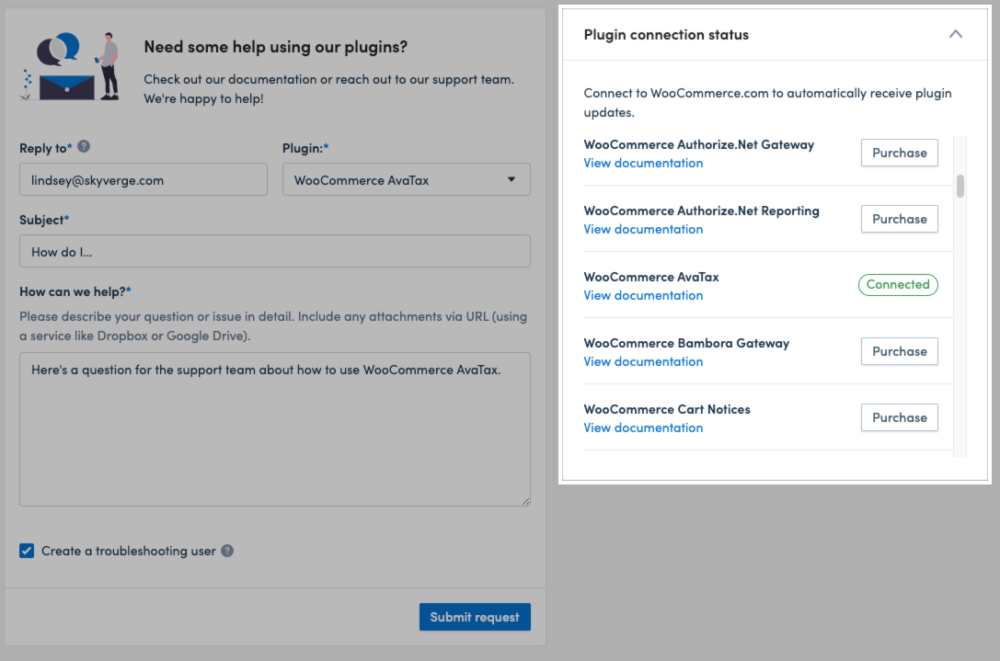This screenshot has height=661, width=1000.
Task: Click the How can we help textarea
Action: click(275, 429)
